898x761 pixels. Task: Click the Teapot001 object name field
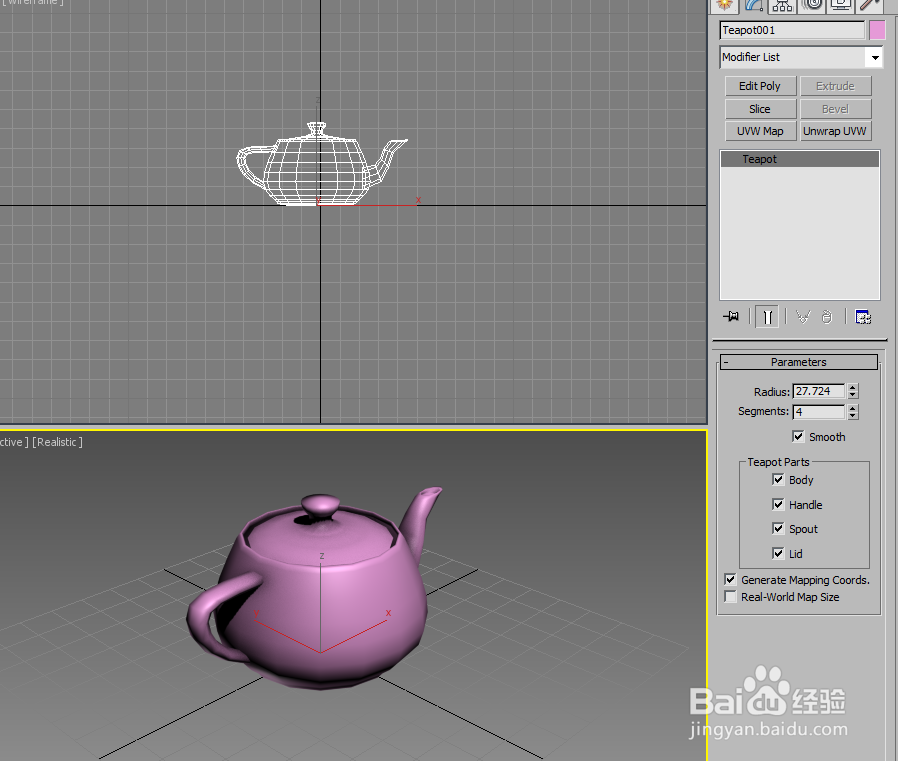click(x=792, y=30)
